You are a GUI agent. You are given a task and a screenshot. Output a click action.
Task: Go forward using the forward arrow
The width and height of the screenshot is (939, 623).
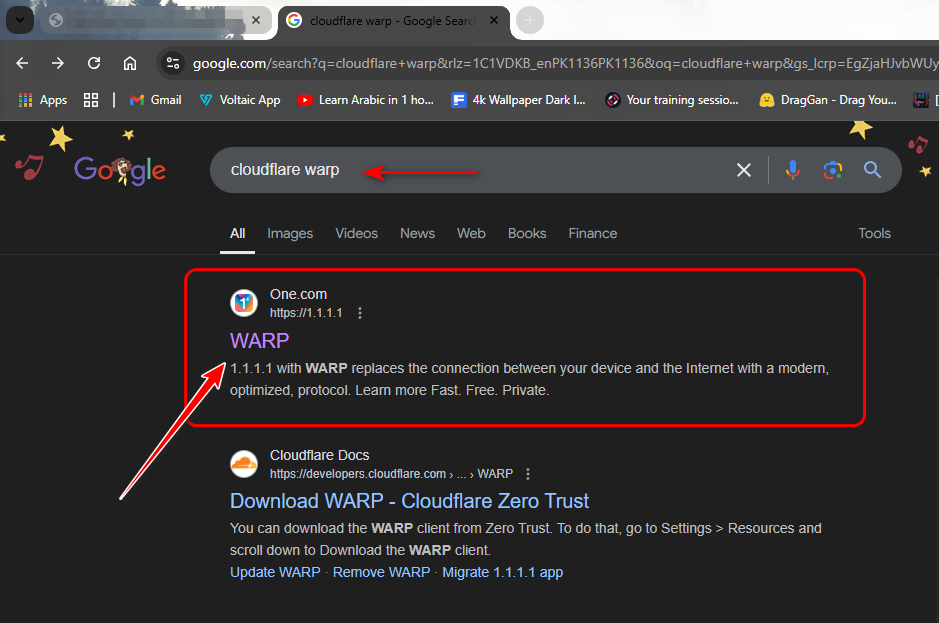57,63
